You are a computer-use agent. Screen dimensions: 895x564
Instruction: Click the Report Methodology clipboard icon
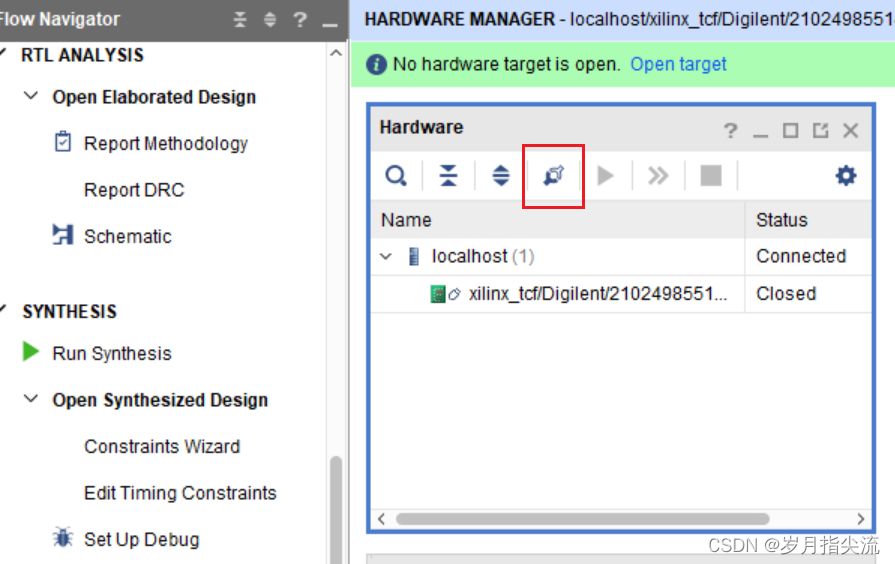tap(63, 142)
